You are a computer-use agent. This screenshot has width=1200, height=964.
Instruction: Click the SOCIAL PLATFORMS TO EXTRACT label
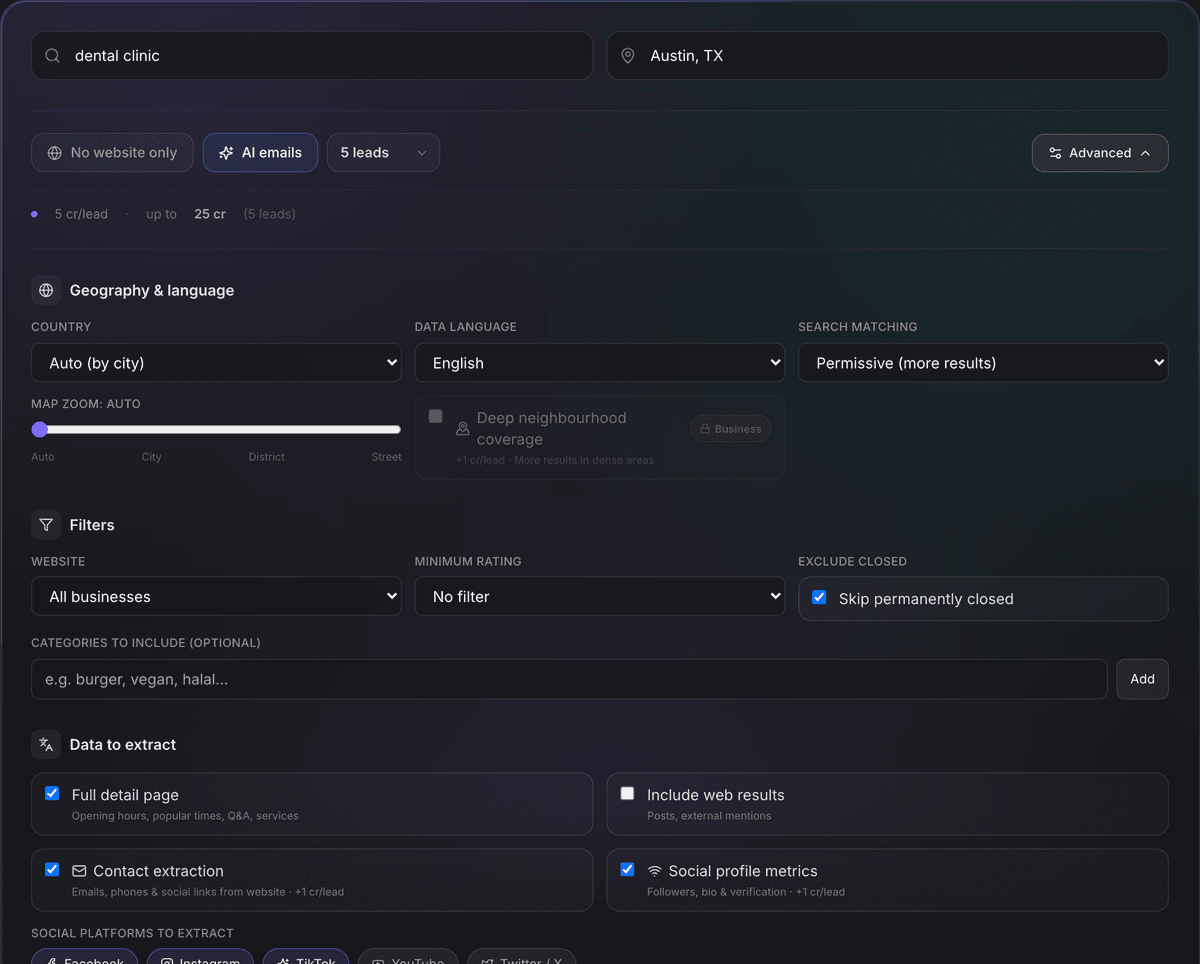coord(132,933)
